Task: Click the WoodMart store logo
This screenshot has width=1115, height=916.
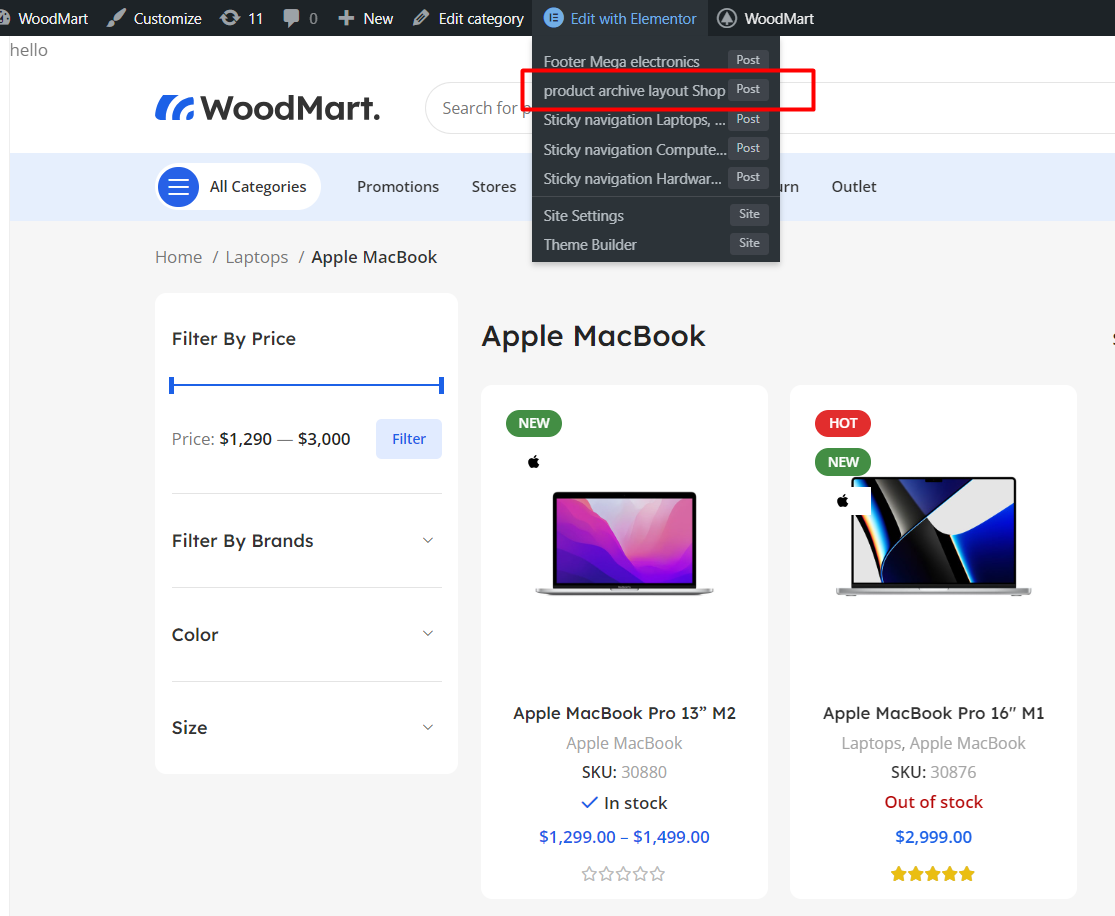Action: pos(267,108)
